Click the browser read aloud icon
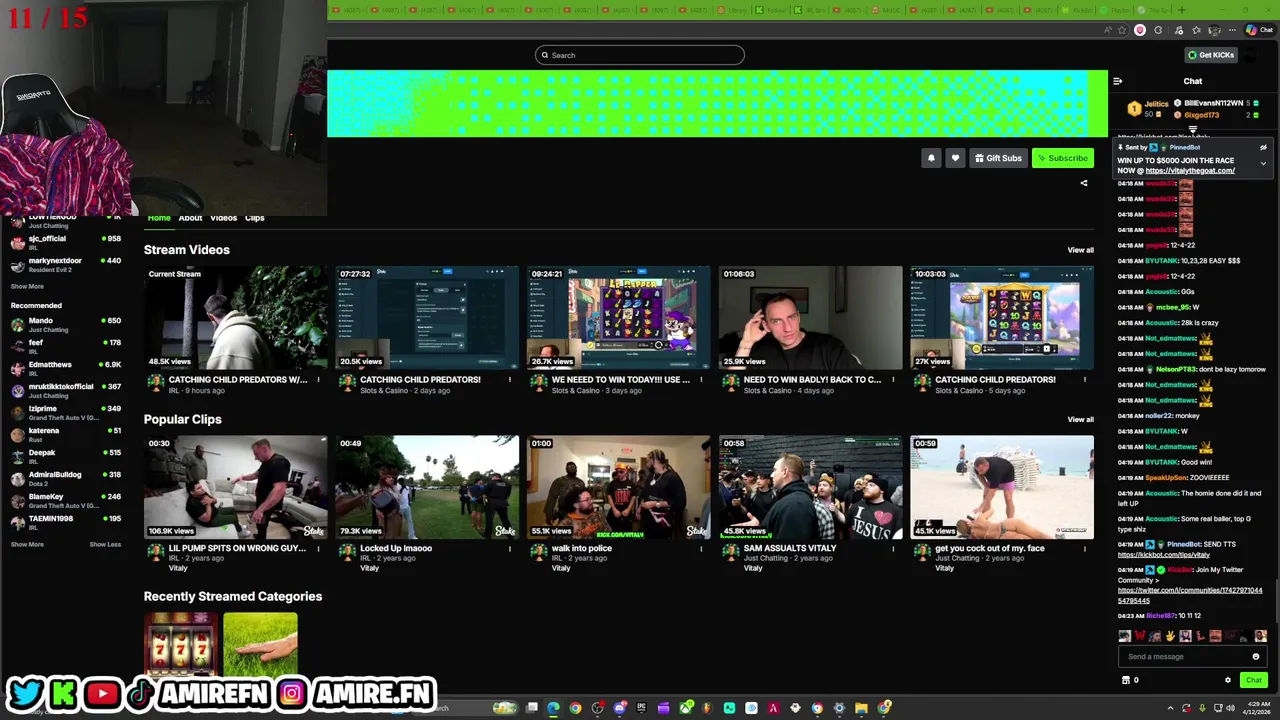The image size is (1280, 720). click(x=1107, y=30)
